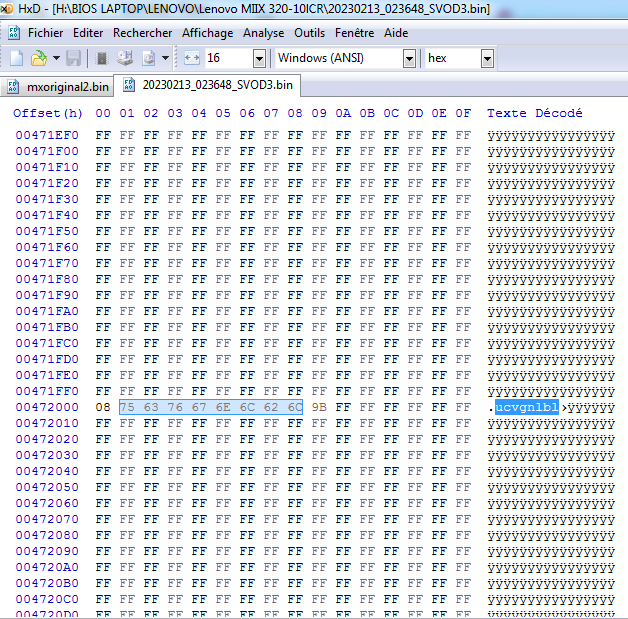Screen dimensions: 628x619
Task: Click the bytes per row field showing 16
Action: 229,58
